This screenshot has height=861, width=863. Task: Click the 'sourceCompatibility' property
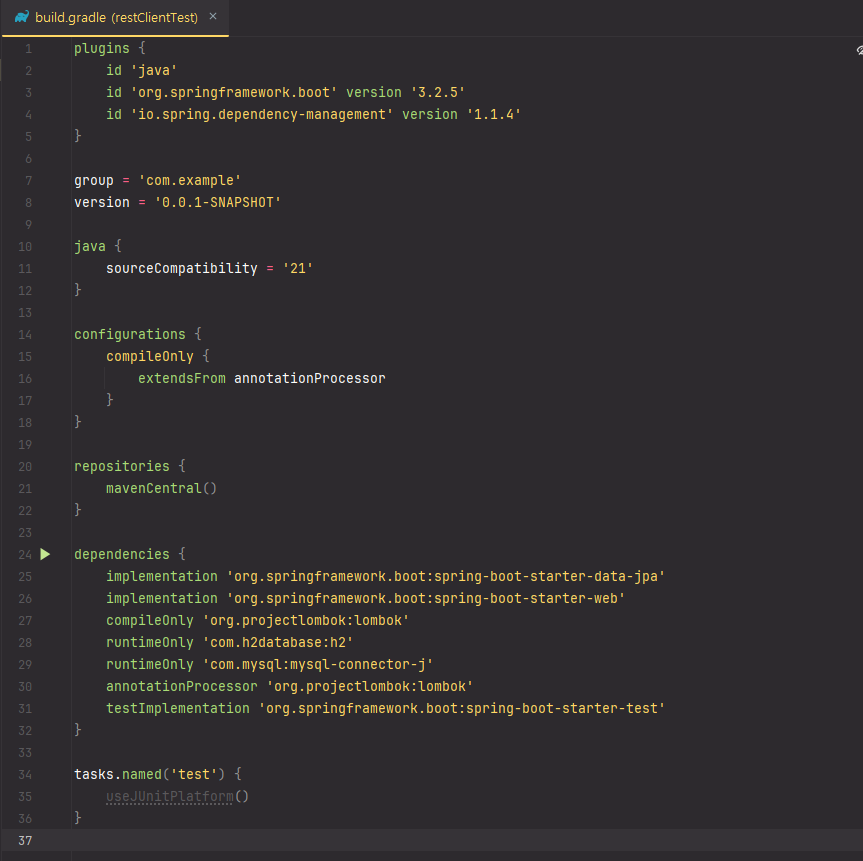pos(182,269)
